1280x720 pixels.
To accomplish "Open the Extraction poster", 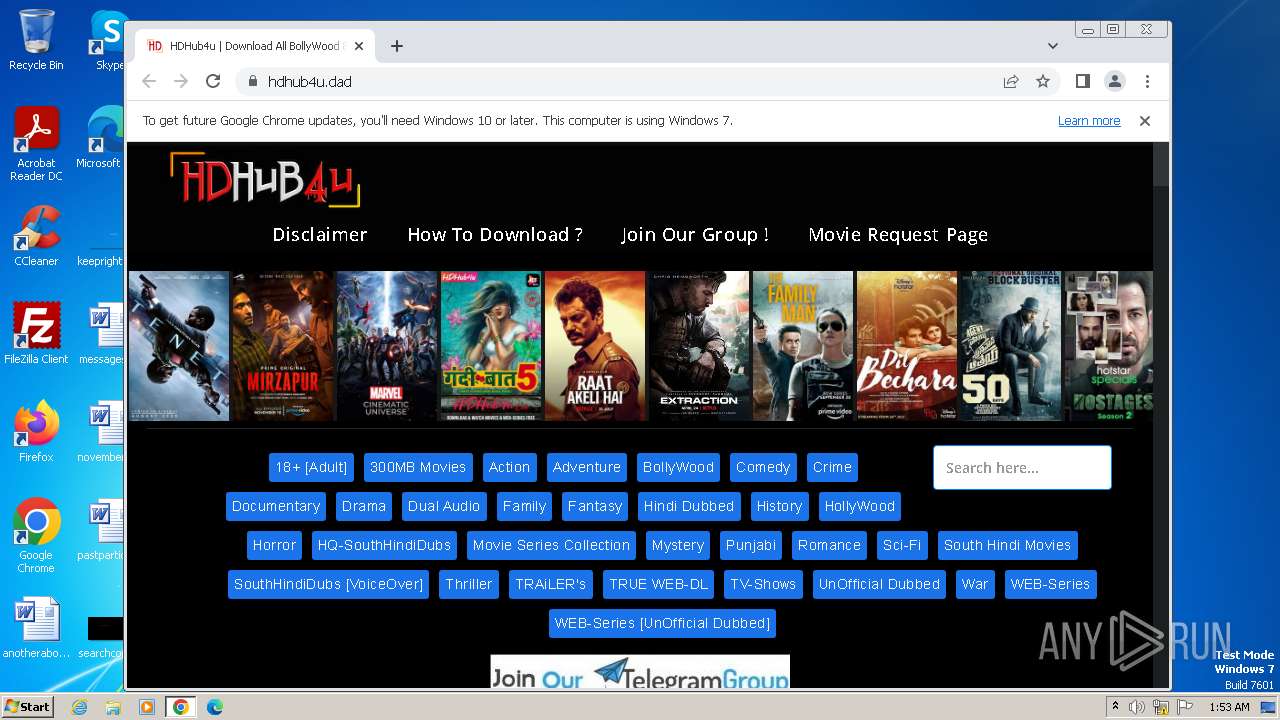I will 699,346.
